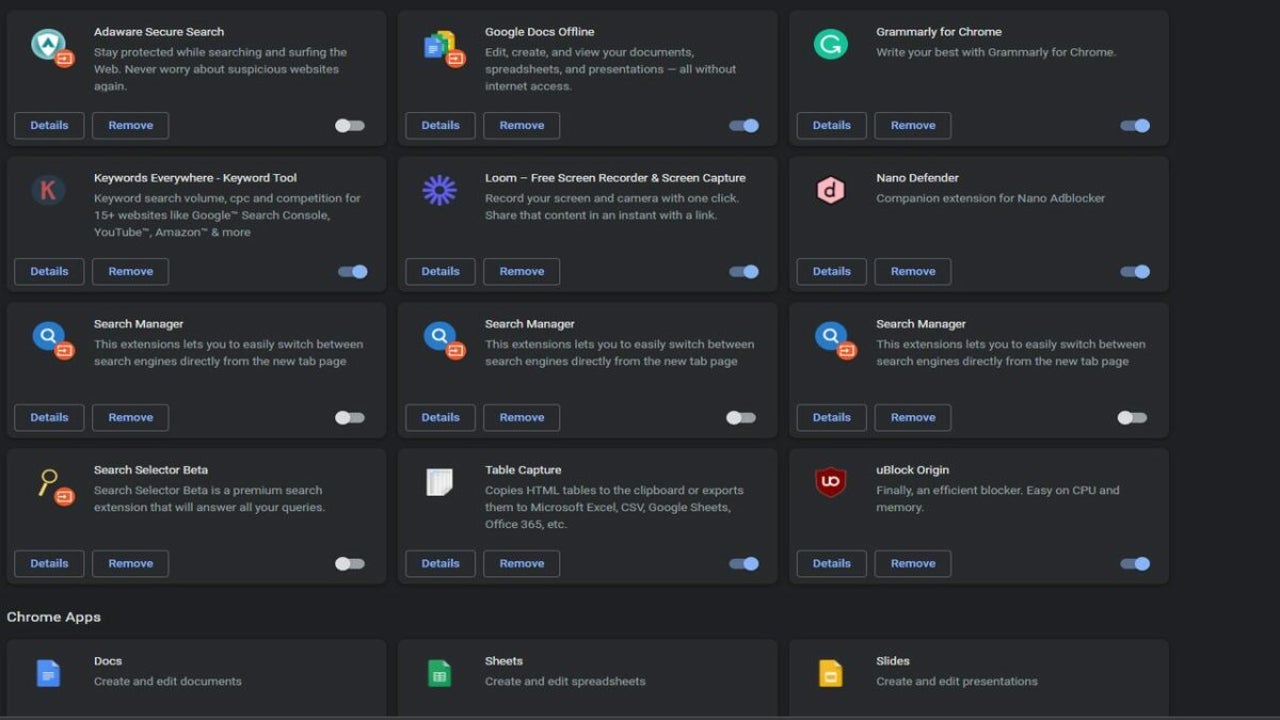Enable the Search Selector Beta toggle
The image size is (1280, 720).
coord(350,564)
